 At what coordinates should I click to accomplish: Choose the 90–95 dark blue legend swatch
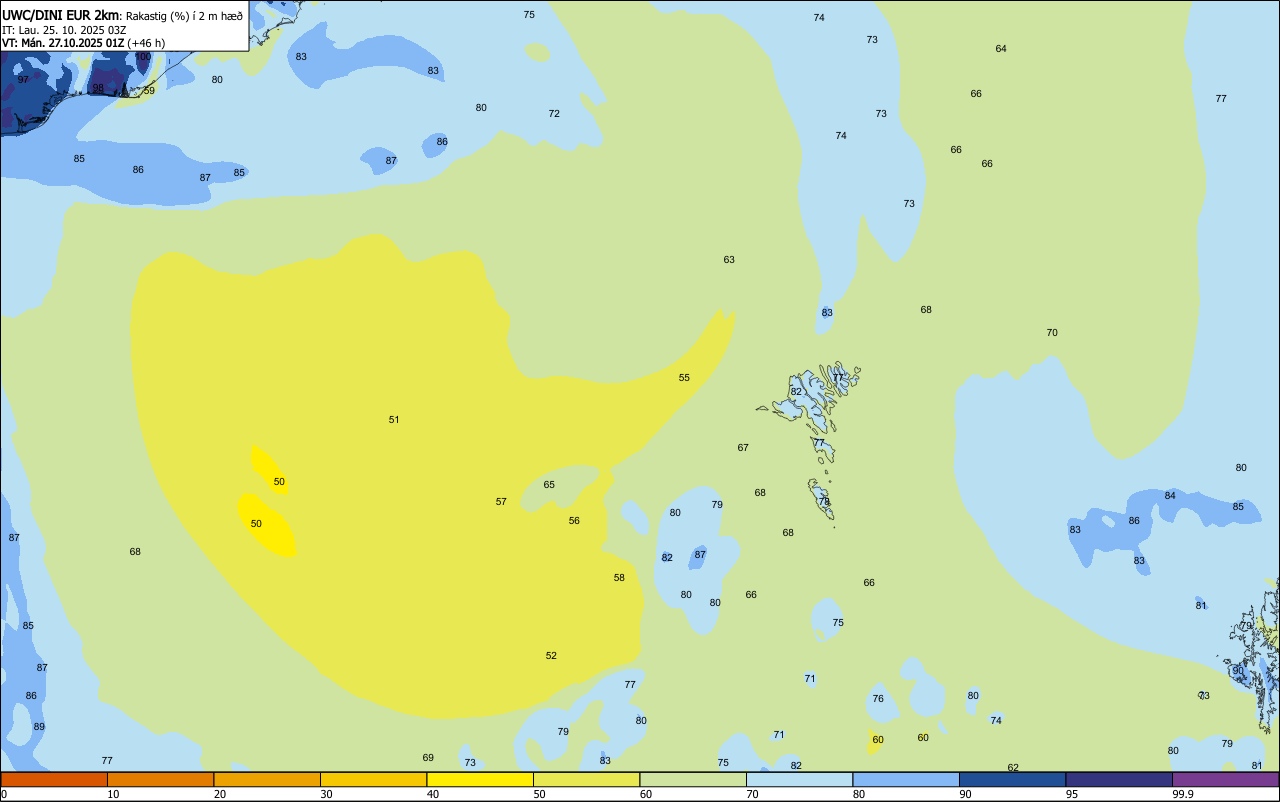pos(1012,779)
